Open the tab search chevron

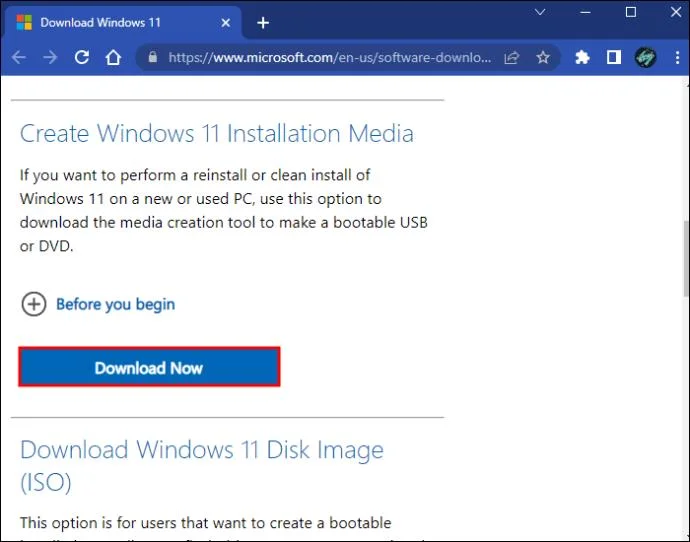[540, 12]
